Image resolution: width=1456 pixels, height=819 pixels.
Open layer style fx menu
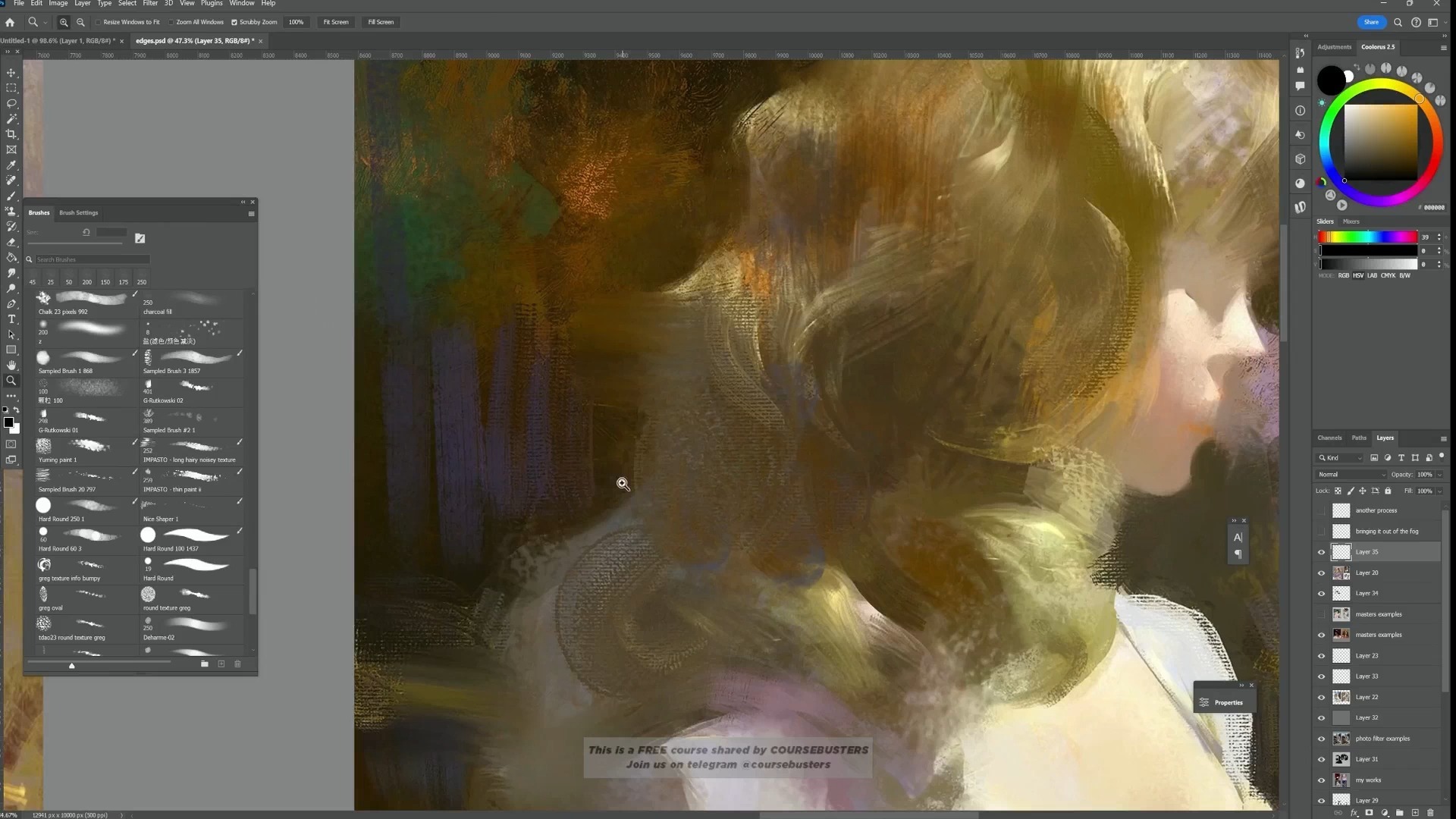1354,813
